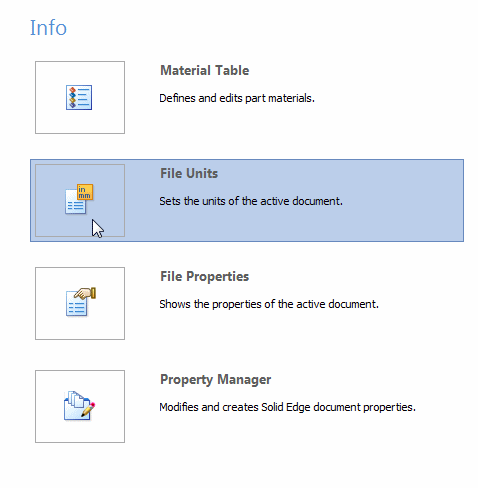Open the File Properties hand icon
This screenshot has width=478, height=488.
81,302
